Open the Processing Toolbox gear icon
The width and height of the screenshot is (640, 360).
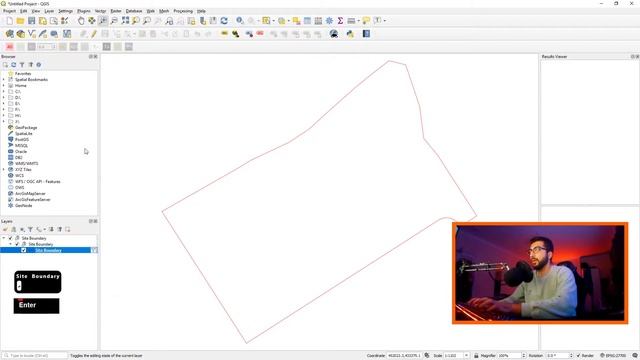click(x=329, y=21)
